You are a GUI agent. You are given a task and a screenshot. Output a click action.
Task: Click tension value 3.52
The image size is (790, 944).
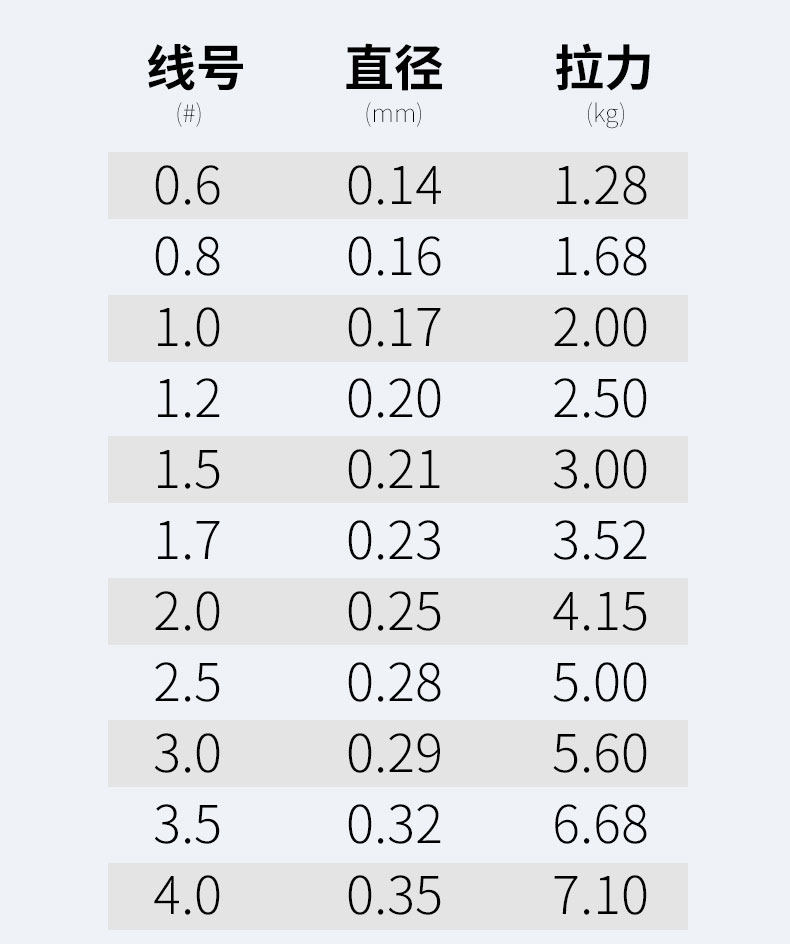(x=600, y=541)
